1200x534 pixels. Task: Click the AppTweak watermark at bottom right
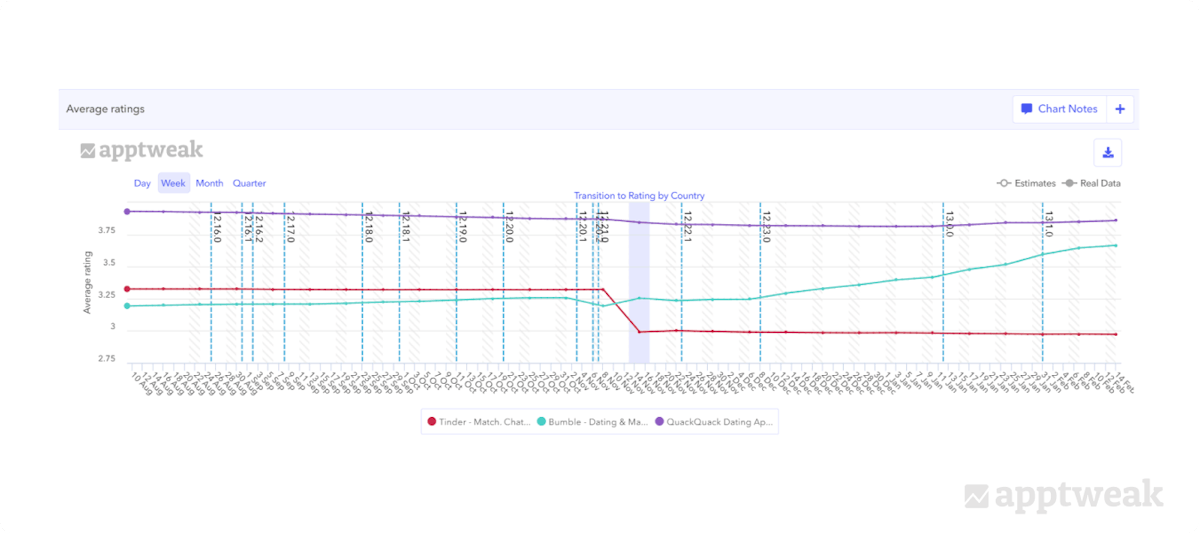1063,495
